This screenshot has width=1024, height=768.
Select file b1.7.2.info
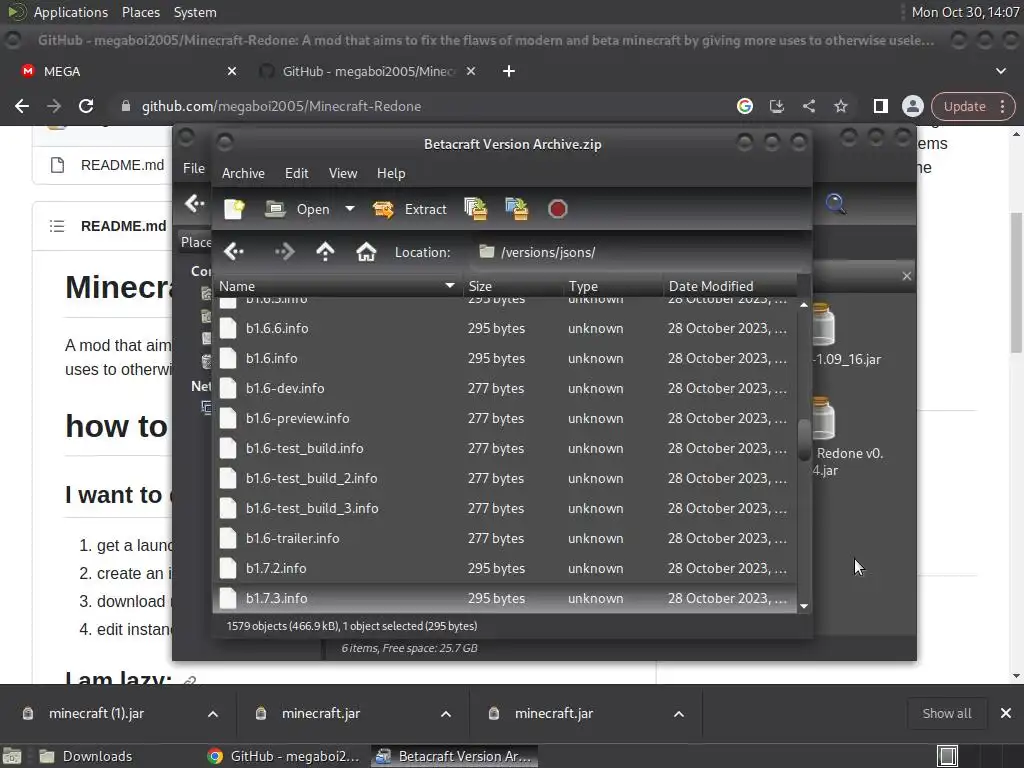[505, 568]
